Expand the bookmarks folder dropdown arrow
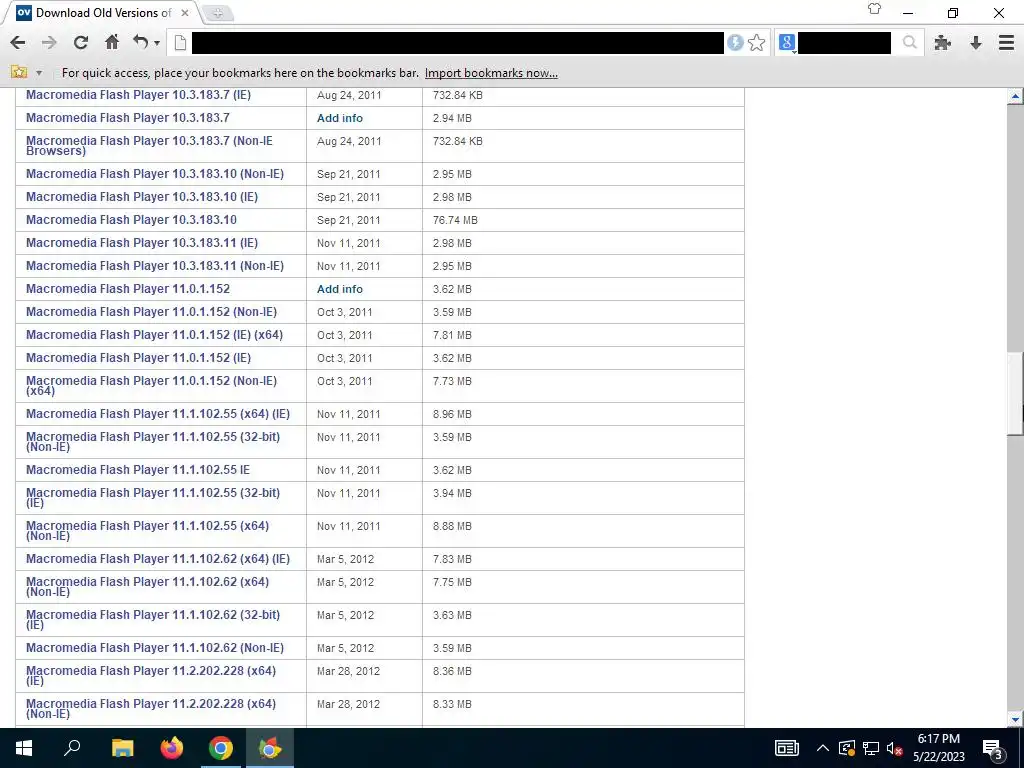 (39, 73)
